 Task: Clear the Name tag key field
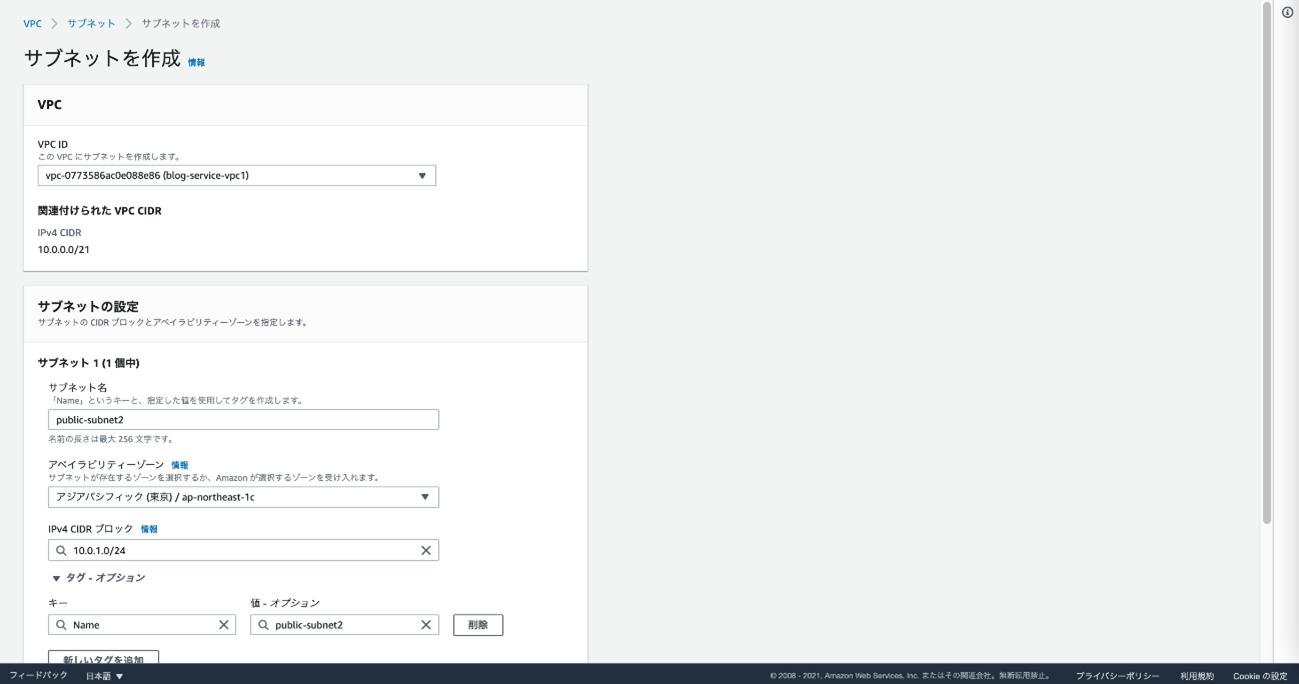[x=223, y=625]
